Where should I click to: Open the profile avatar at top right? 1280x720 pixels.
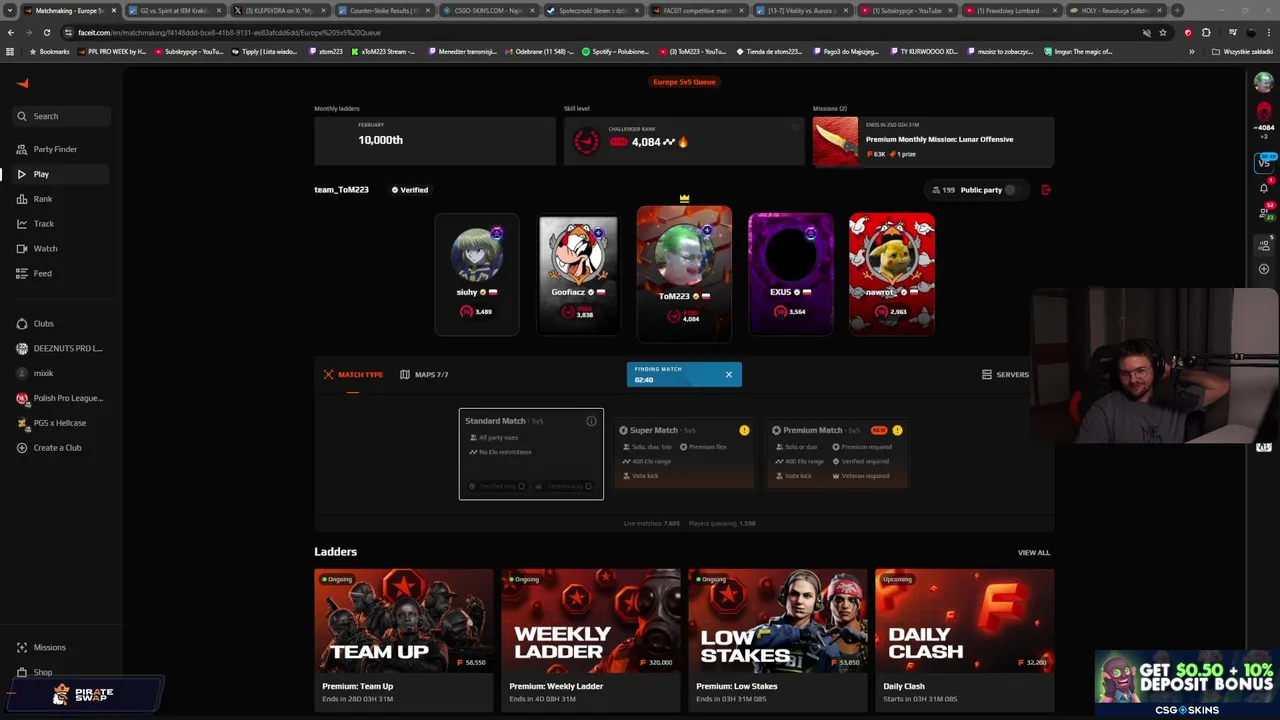click(1264, 82)
